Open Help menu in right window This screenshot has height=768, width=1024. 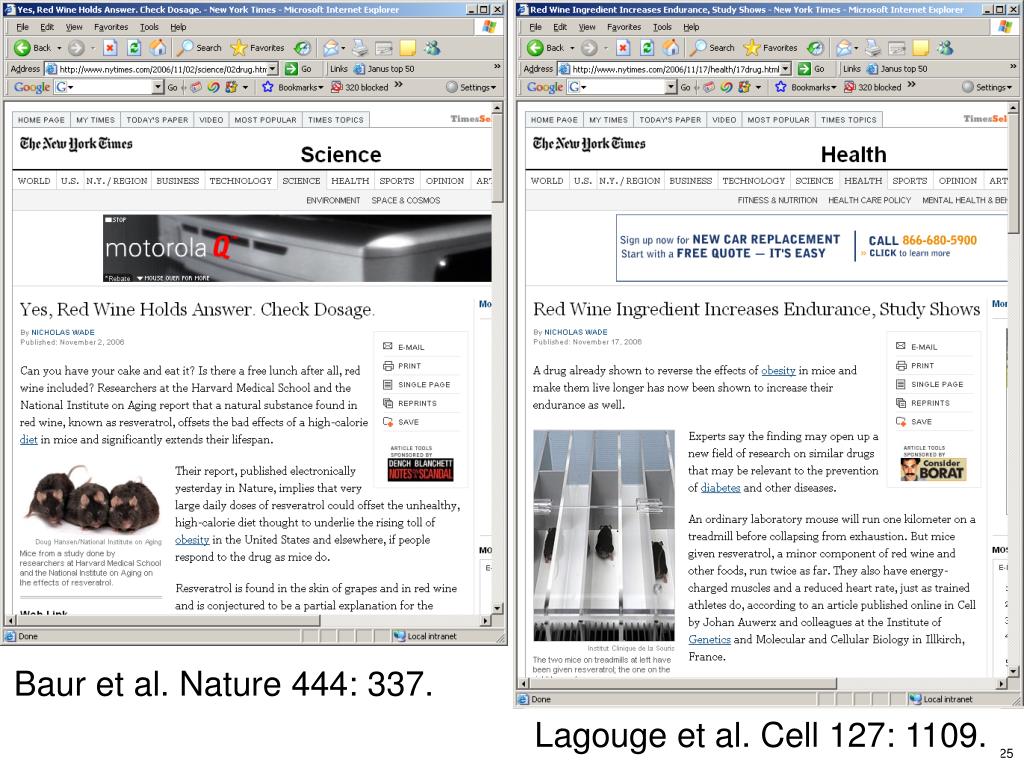coord(691,27)
